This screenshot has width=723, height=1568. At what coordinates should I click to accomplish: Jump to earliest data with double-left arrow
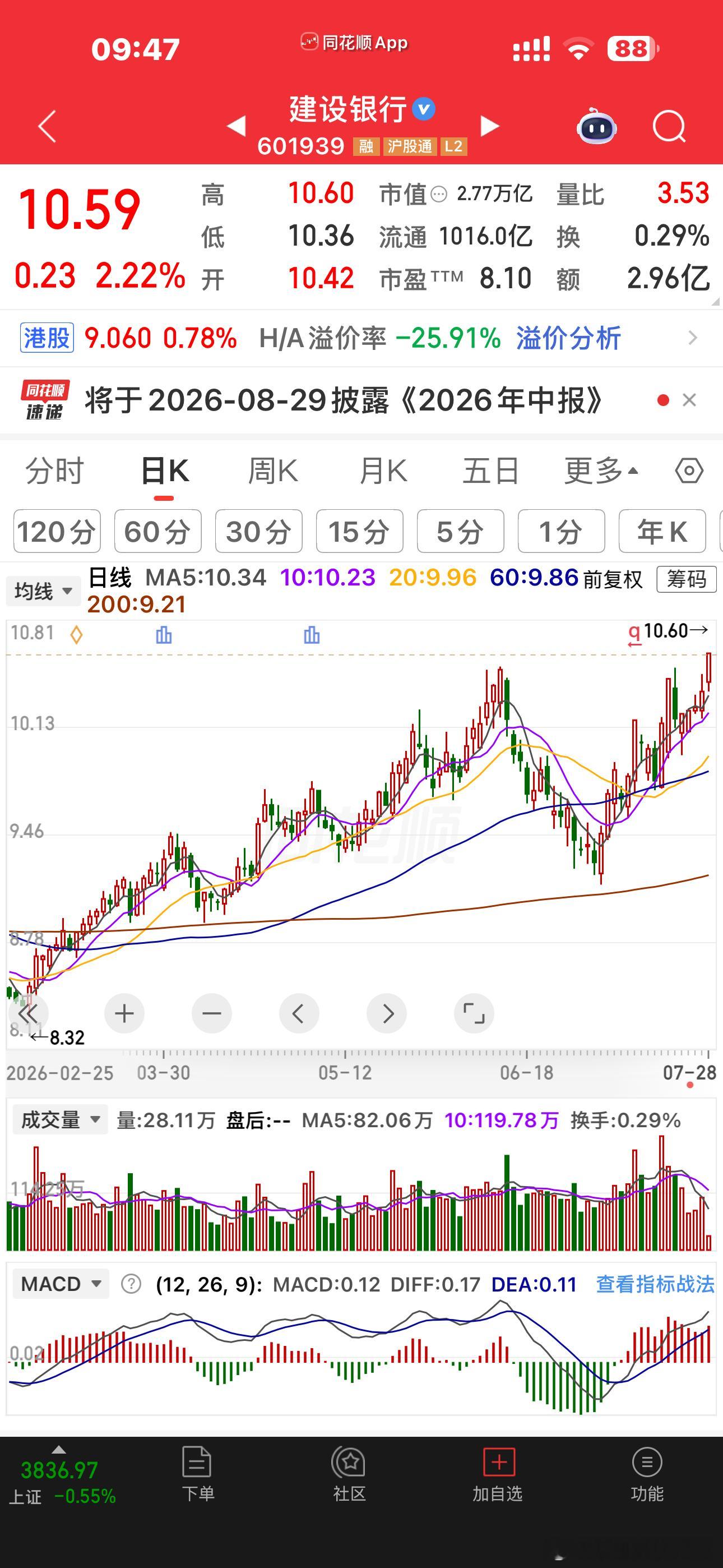point(29,1013)
